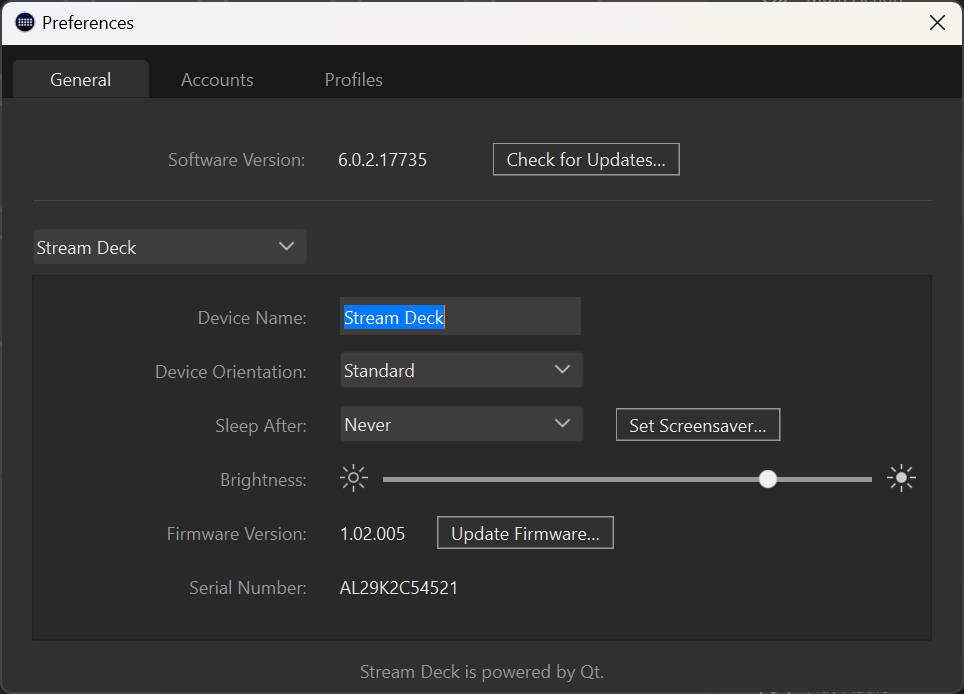The height and width of the screenshot is (694, 964).
Task: Click the brightness slider handle
Action: click(767, 479)
